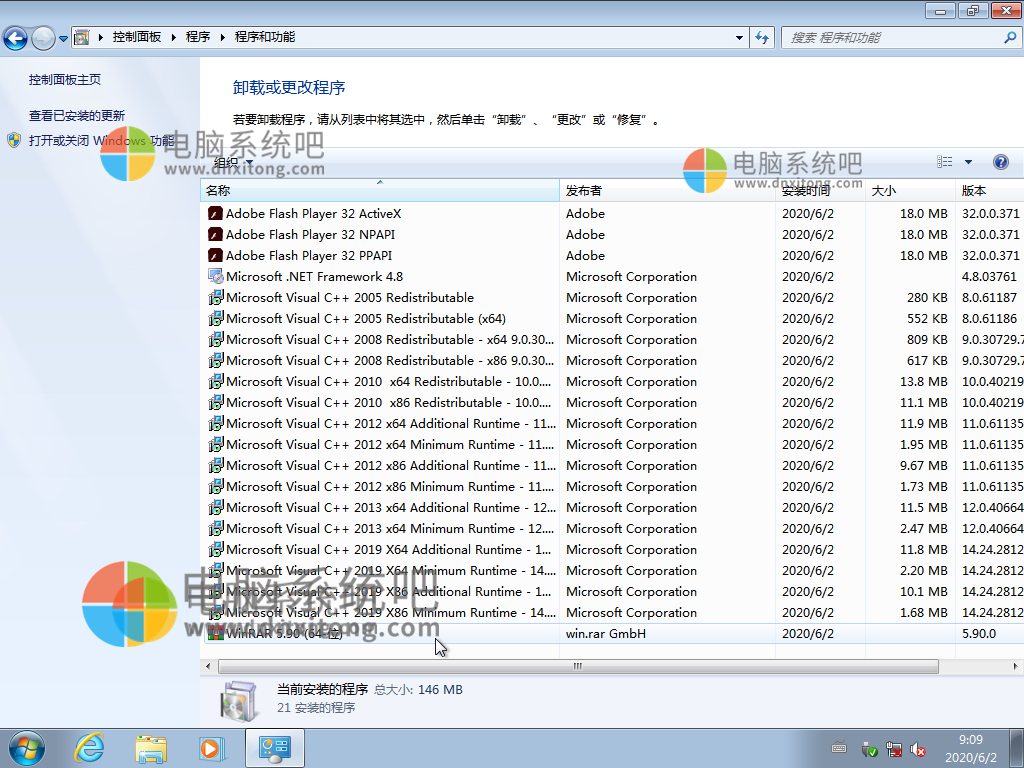Navigate to 程序 in the breadcrumb
The width and height of the screenshot is (1024, 768).
point(197,36)
